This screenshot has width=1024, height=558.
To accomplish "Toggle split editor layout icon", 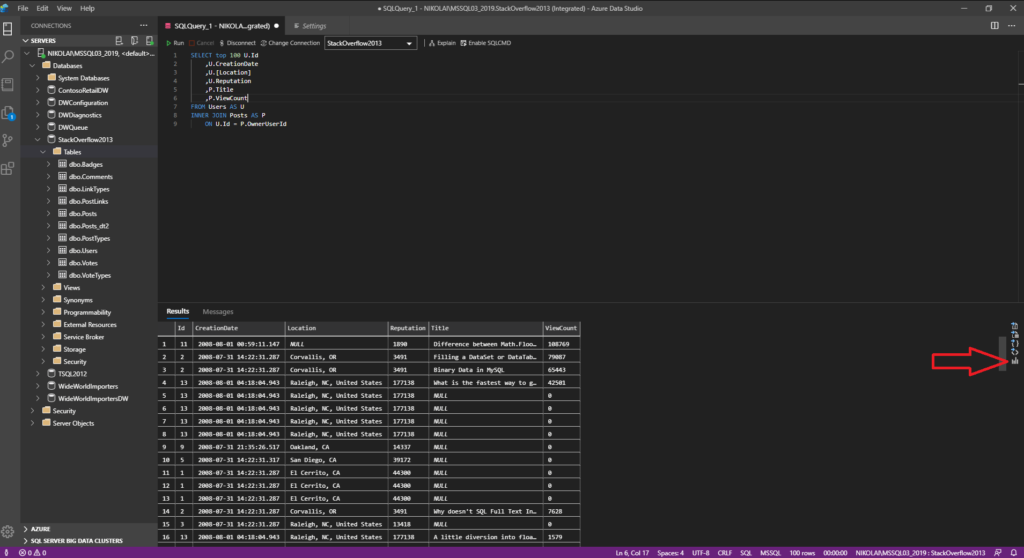I will click(995, 25).
